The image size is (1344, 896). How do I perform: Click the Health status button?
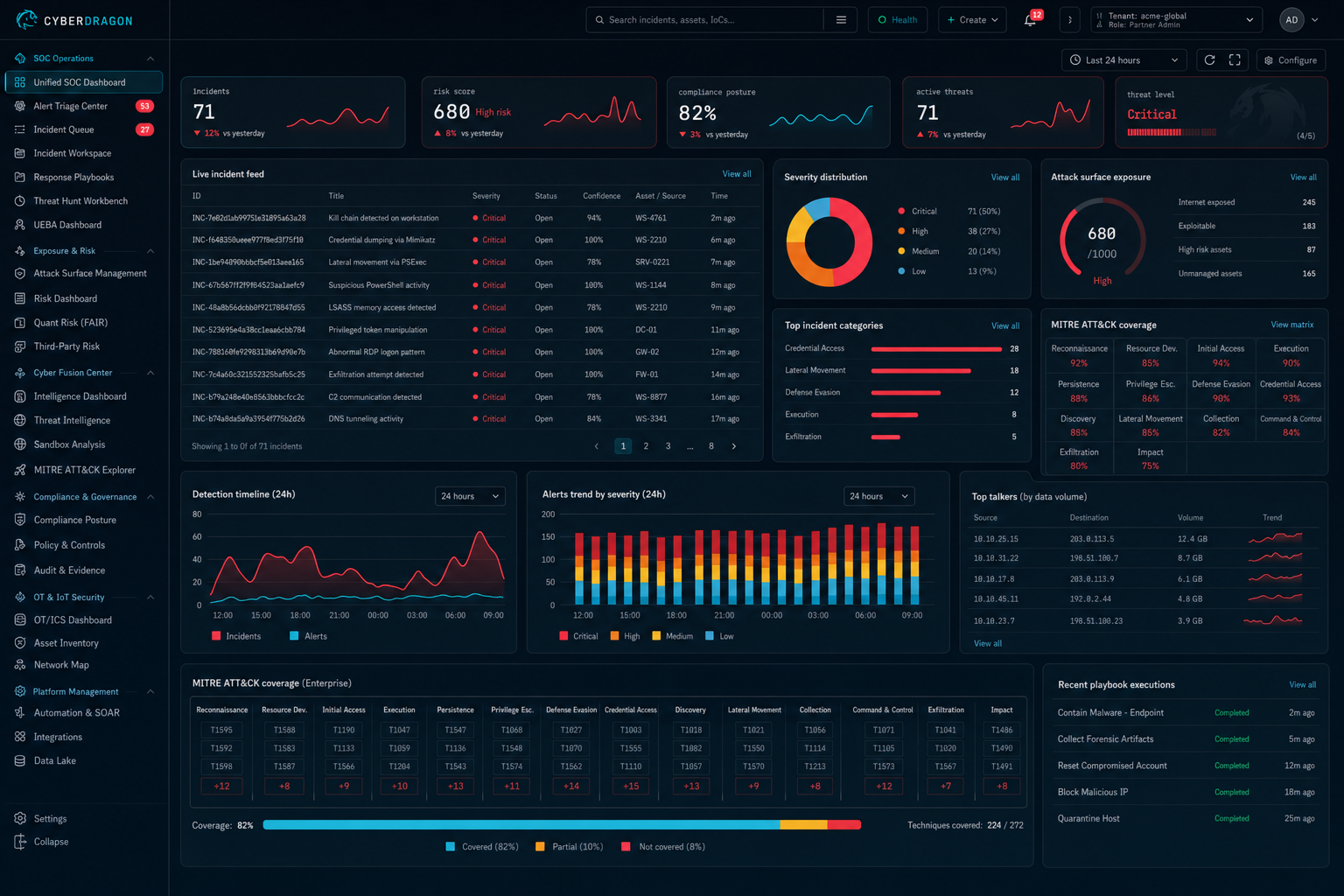click(x=898, y=20)
